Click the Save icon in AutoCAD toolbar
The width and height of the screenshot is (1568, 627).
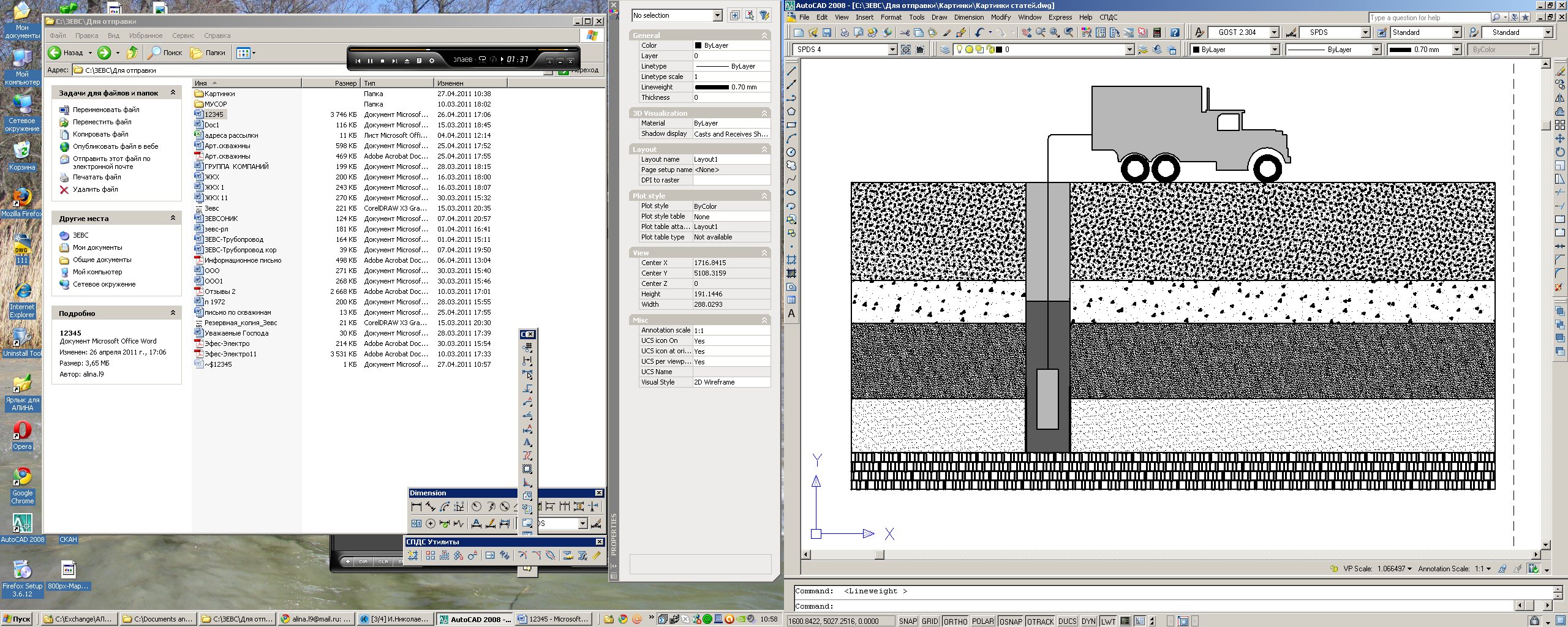[826, 32]
